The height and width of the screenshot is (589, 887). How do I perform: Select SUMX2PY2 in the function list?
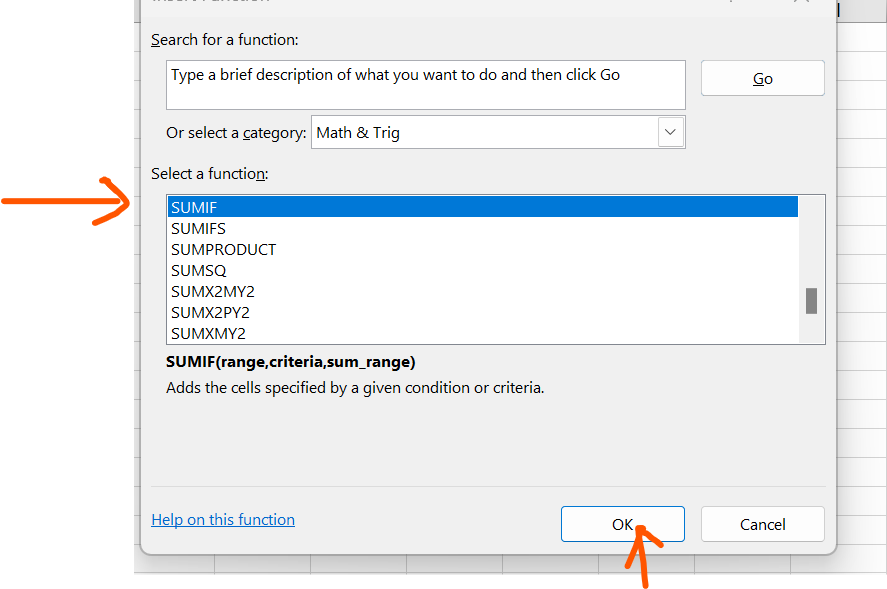483,312
